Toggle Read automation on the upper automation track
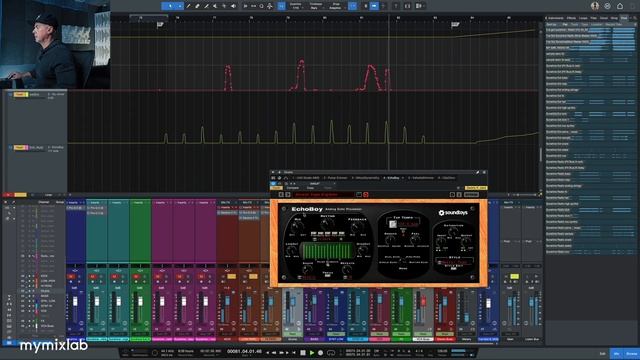Image resolution: width=640 pixels, height=360 pixels. click(19, 95)
